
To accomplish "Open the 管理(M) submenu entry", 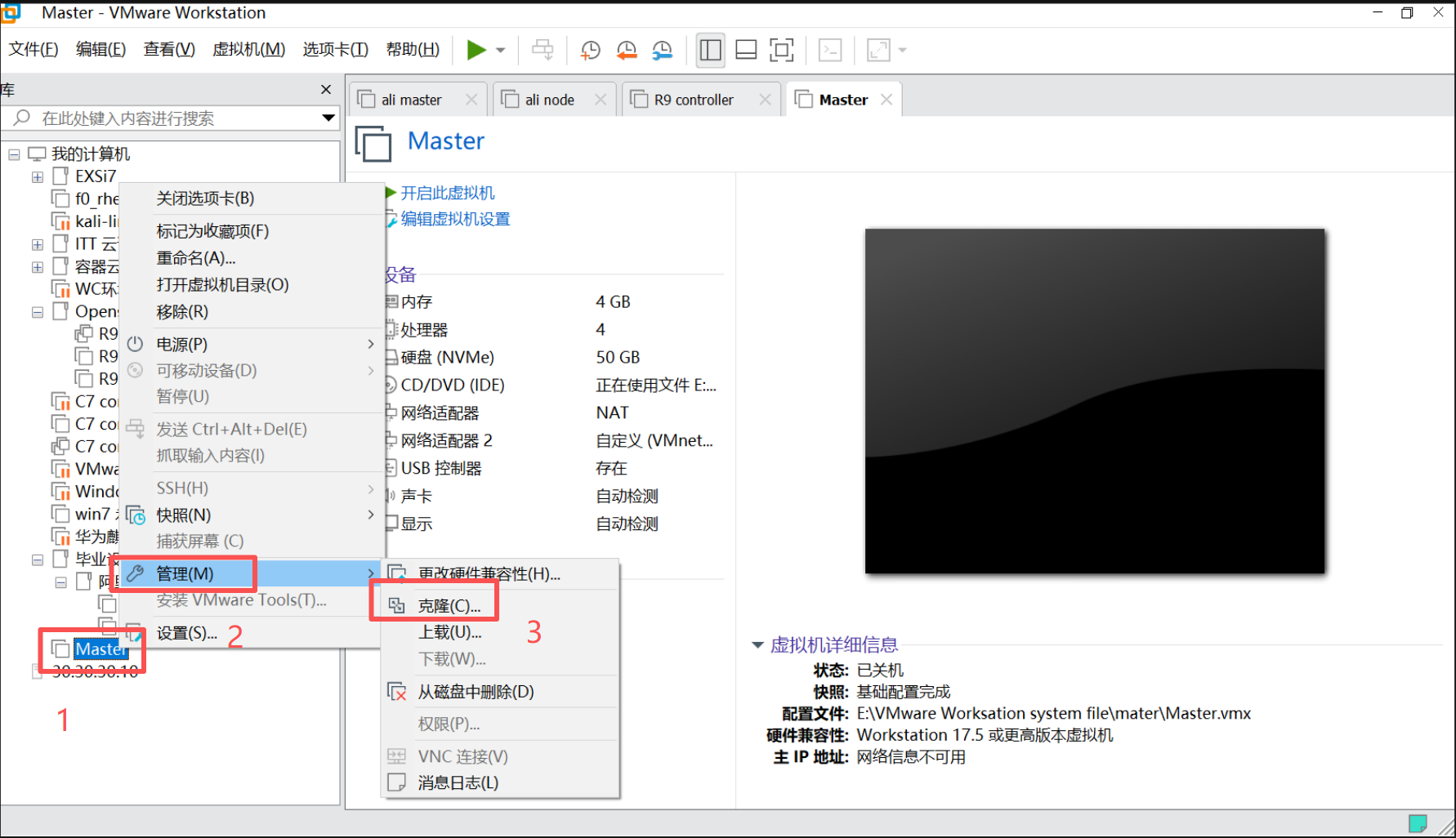I will coord(252,573).
